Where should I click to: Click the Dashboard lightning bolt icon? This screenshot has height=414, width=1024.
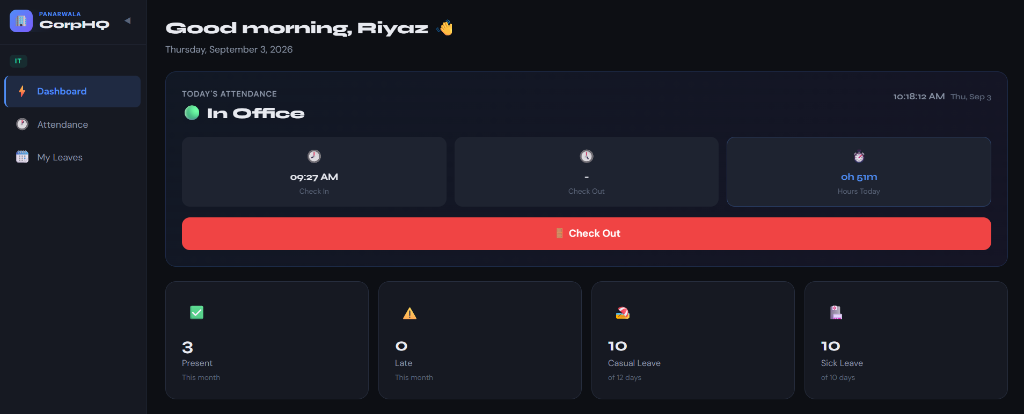[22, 91]
